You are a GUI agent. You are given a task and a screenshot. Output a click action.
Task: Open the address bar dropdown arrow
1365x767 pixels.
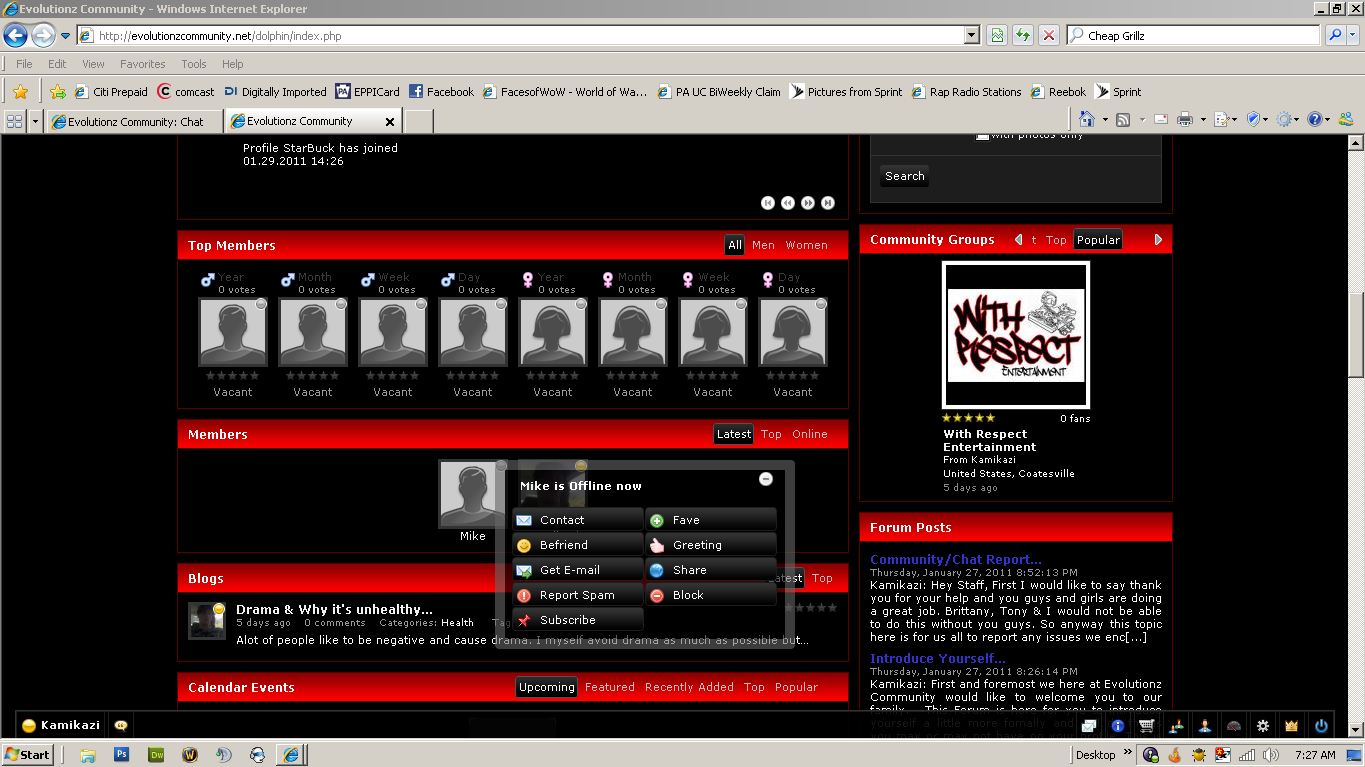[x=971, y=35]
